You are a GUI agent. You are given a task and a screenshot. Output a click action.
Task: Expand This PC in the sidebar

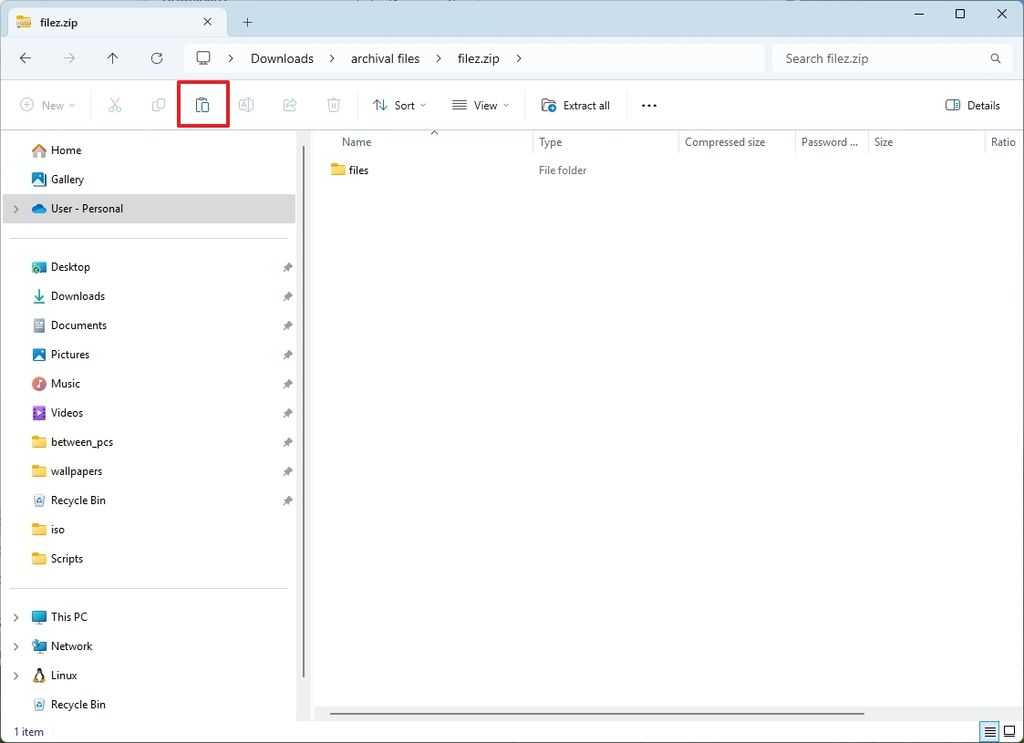16,617
